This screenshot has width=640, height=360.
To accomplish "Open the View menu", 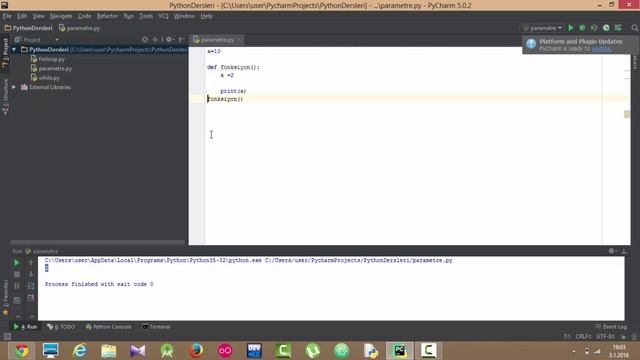I will [38, 16].
